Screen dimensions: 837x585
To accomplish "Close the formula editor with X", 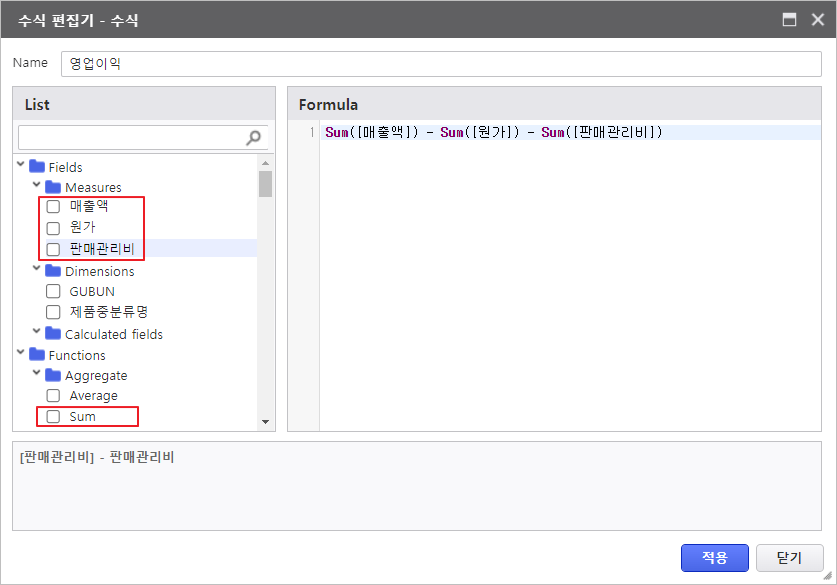I will [x=818, y=20].
